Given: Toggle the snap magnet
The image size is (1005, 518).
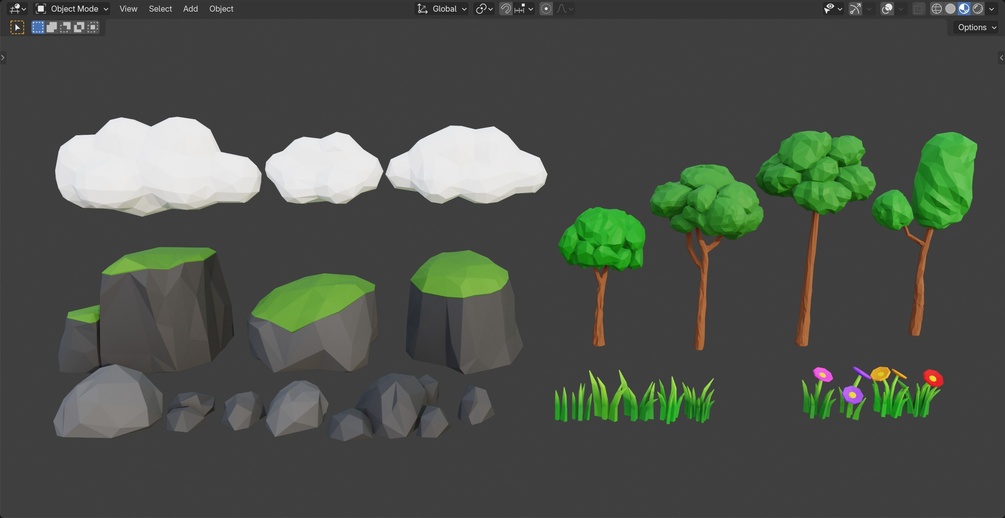Looking at the screenshot, I should 506,9.
